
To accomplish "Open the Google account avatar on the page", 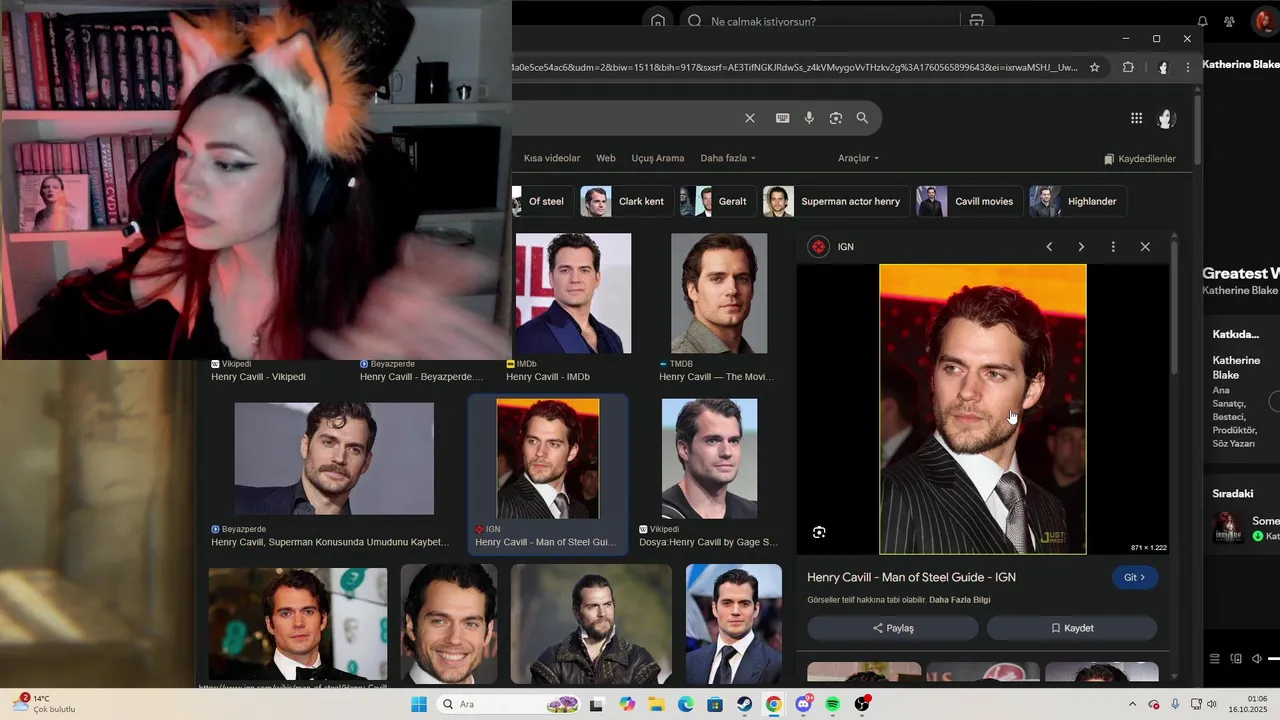I will coord(1165,118).
